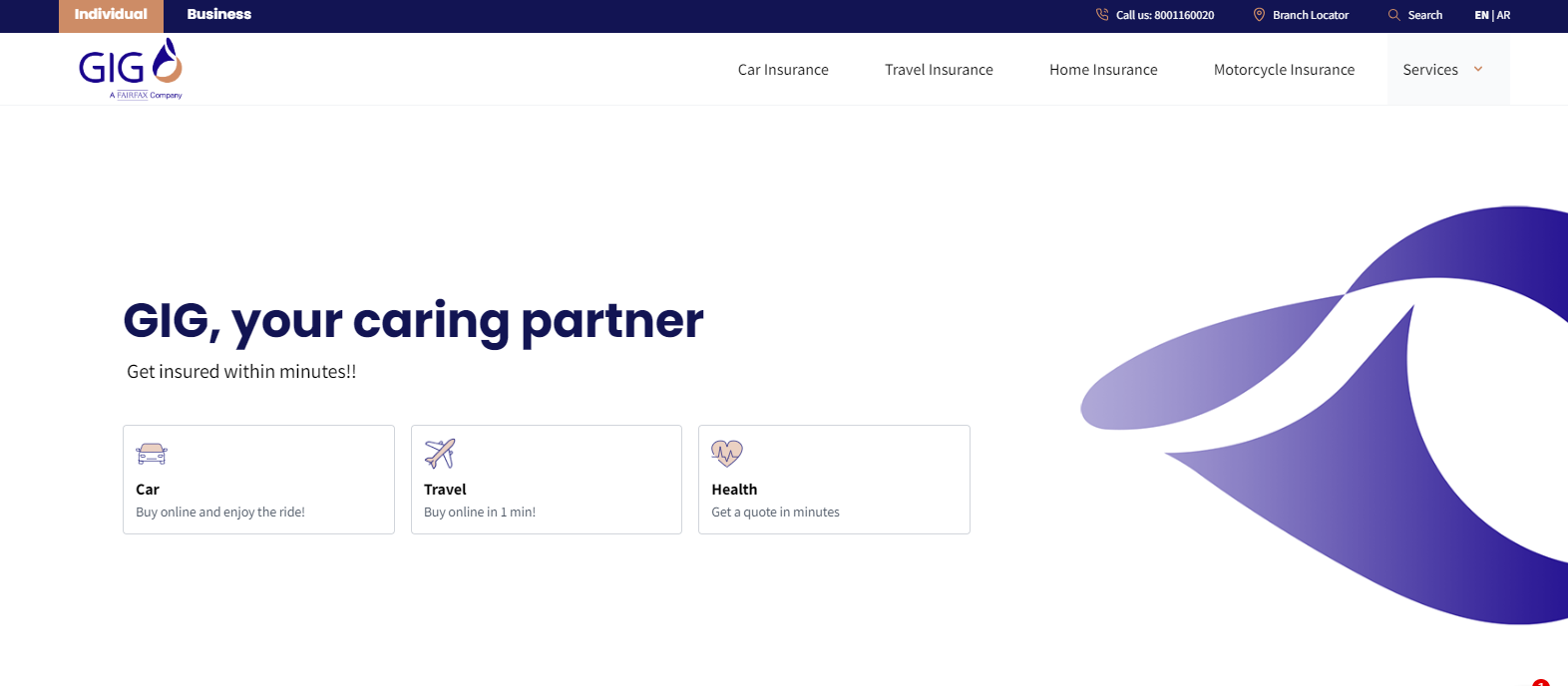Select the Health card title
Screen dimensions: 1568x686
pos(734,490)
